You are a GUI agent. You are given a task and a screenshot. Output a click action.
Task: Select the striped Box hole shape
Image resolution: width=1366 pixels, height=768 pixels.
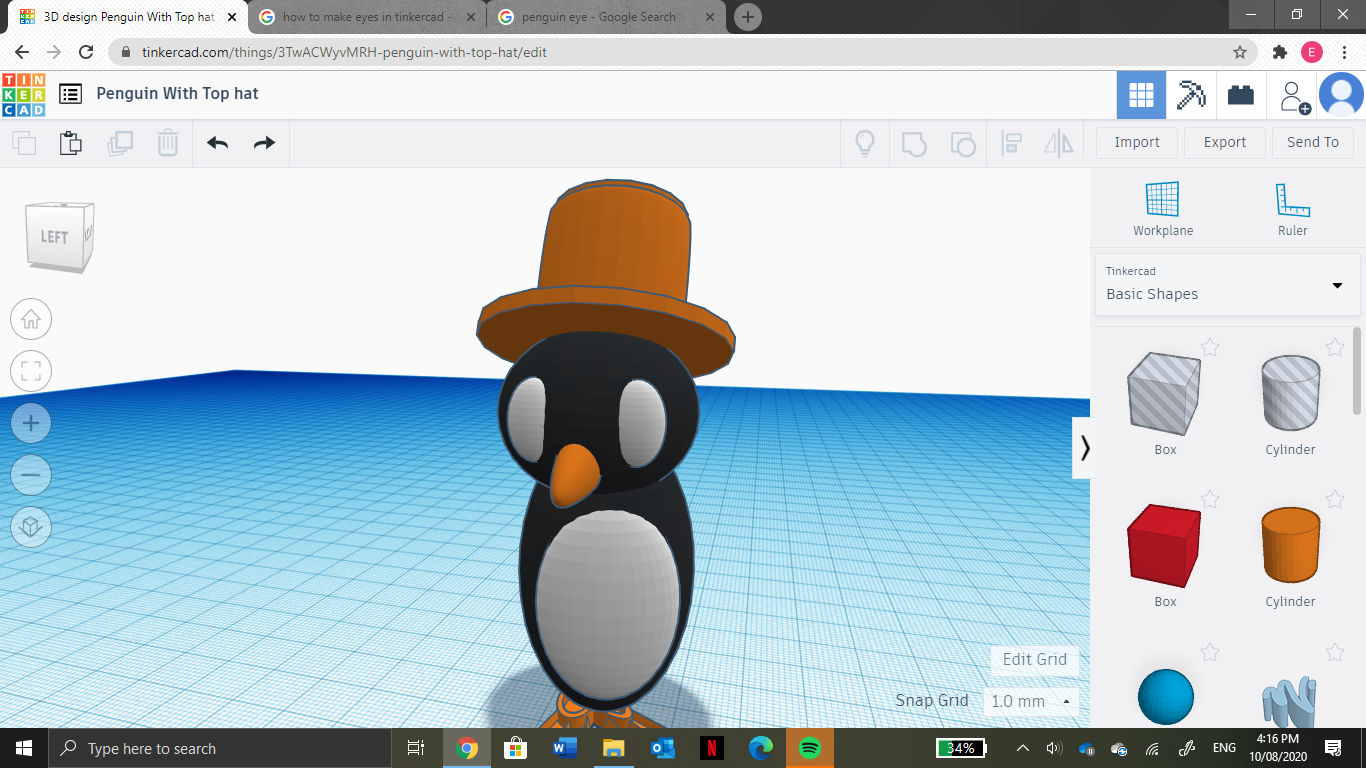(1164, 393)
